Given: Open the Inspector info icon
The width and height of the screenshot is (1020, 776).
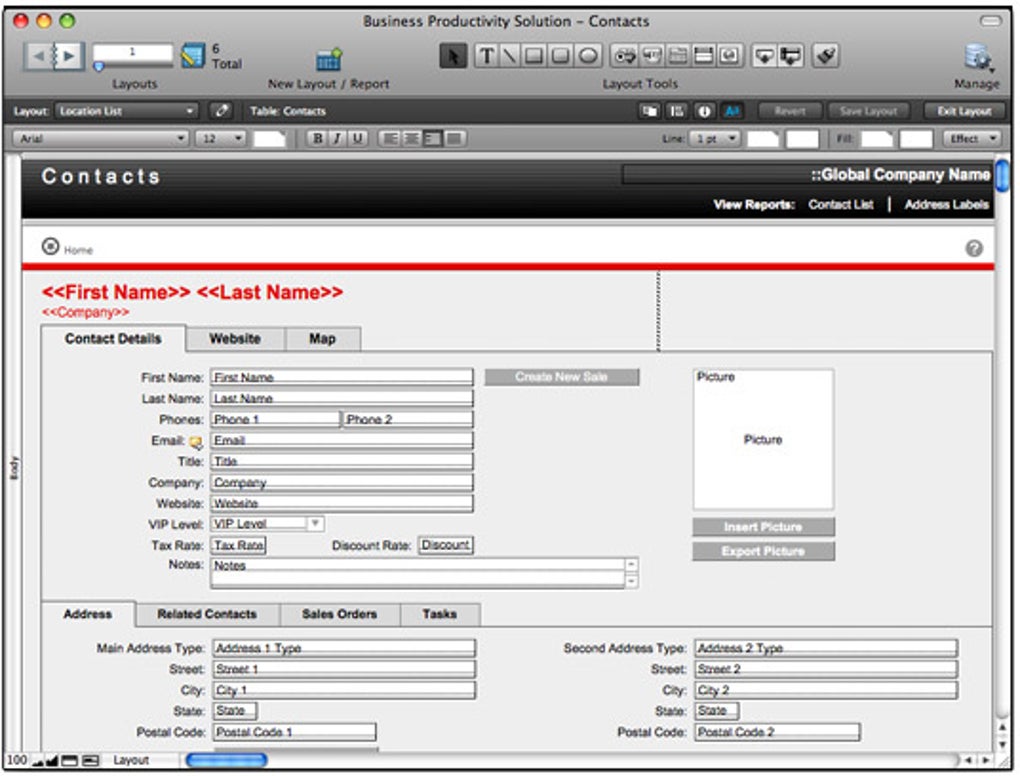Looking at the screenshot, I should pos(704,111).
